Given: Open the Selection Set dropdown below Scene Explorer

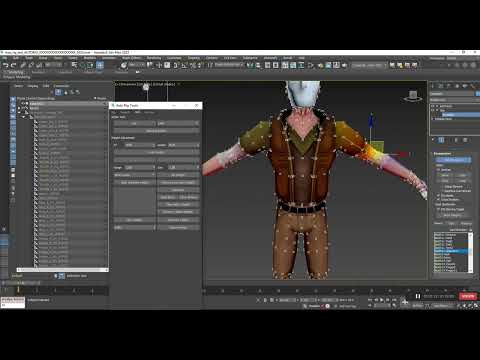Looking at the screenshot, I should tap(77, 276).
